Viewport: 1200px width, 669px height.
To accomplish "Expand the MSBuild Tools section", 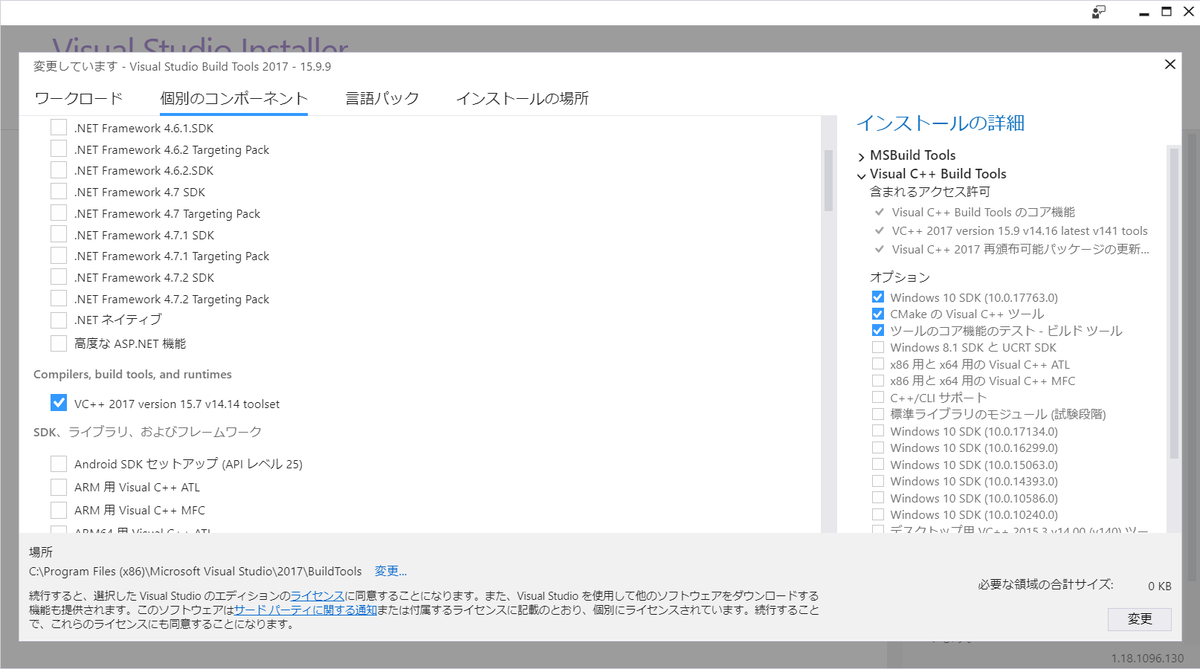I will (x=861, y=155).
